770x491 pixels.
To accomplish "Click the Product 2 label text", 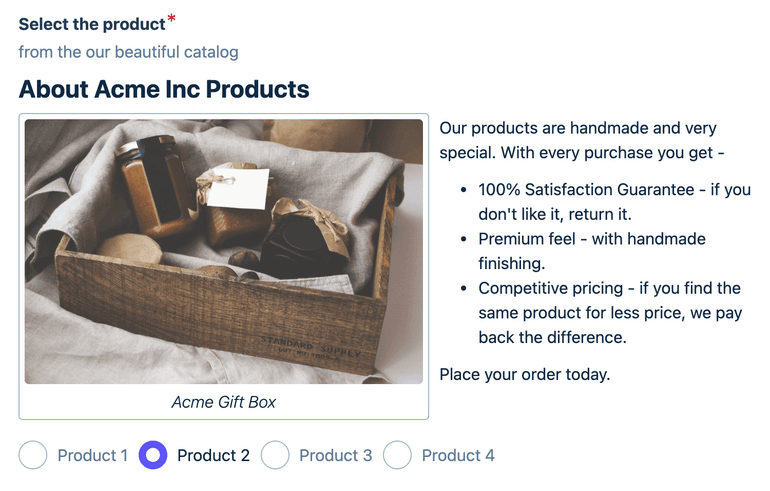I will click(213, 455).
